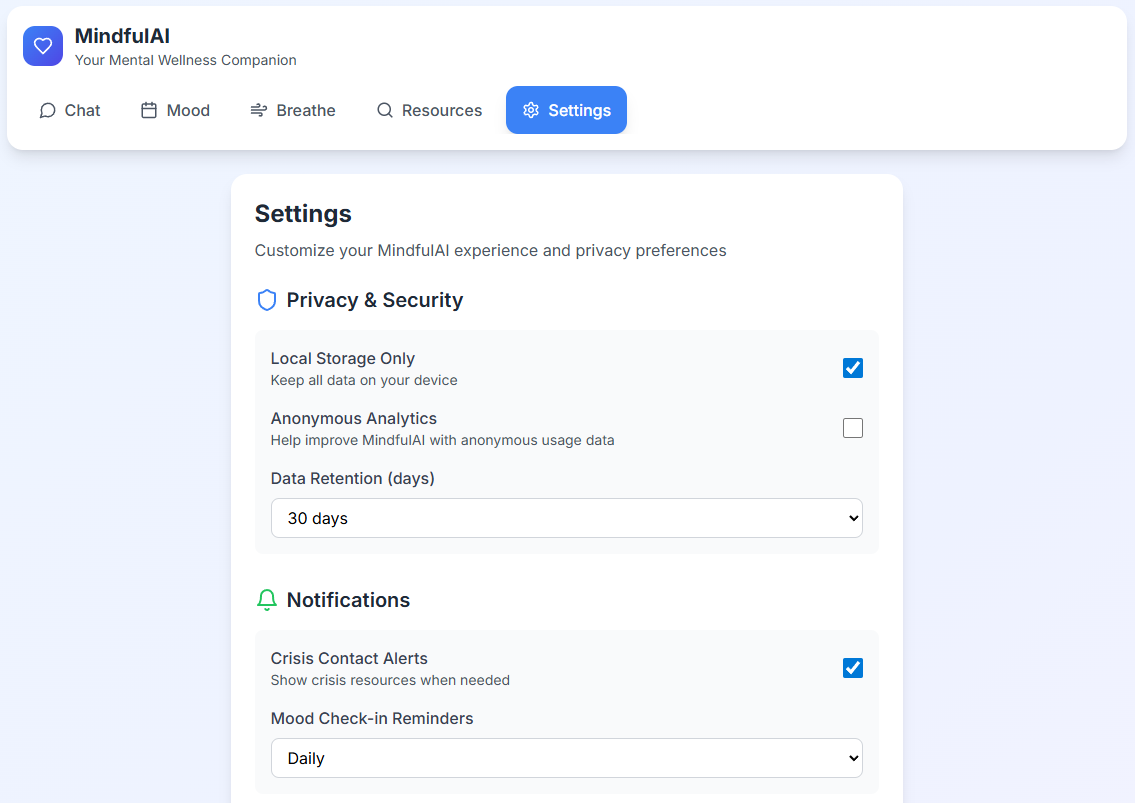Open the Mood Check-in Reminders dropdown

566,758
